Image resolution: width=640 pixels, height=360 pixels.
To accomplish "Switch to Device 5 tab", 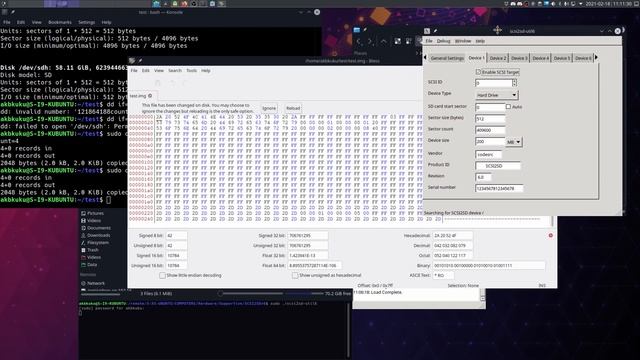I will point(562,58).
